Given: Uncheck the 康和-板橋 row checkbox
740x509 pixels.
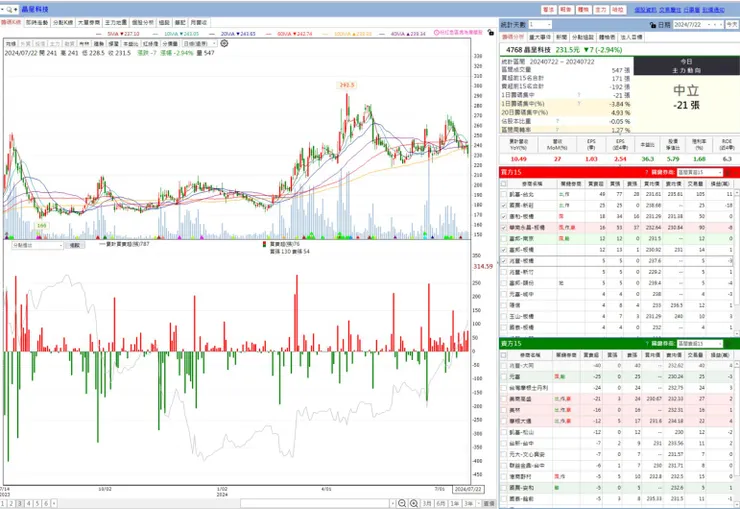Looking at the screenshot, I should coord(504,216).
